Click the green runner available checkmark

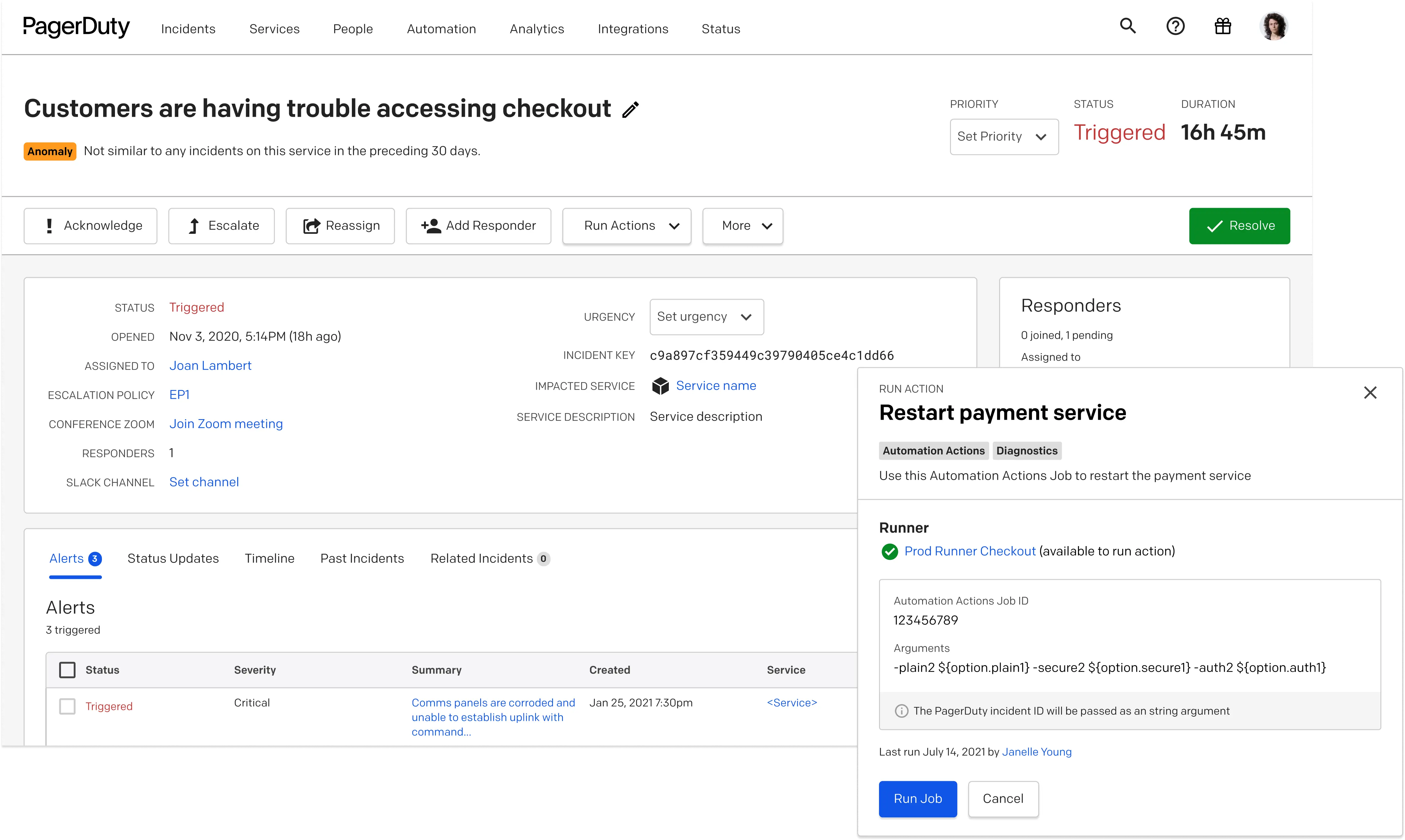889,551
